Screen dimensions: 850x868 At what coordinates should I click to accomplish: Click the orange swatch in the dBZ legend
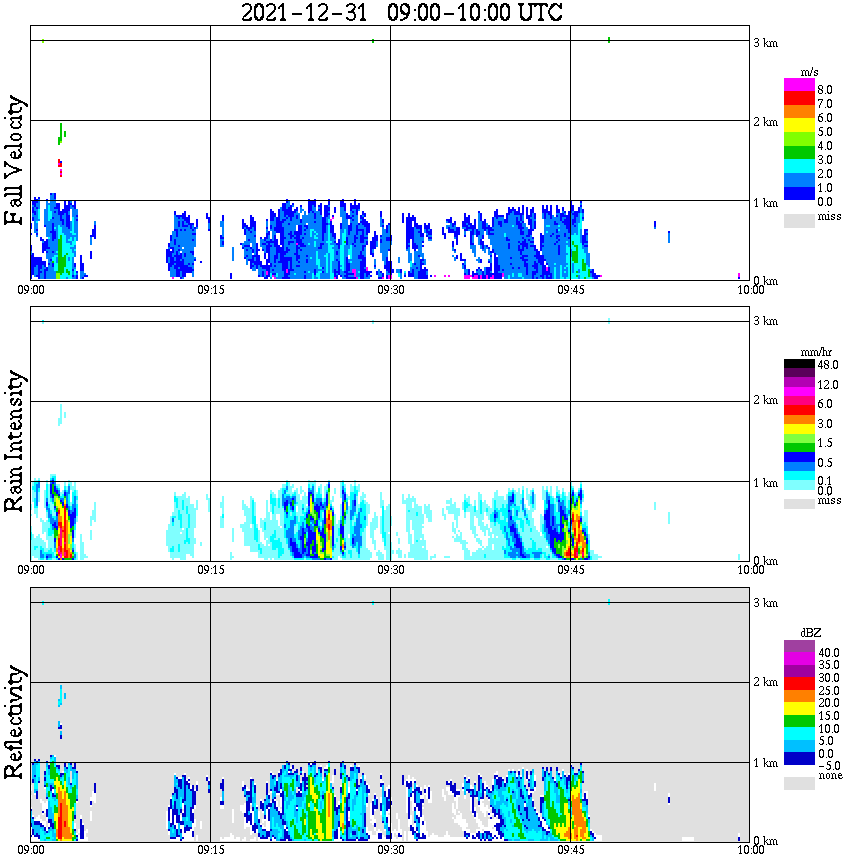tap(799, 696)
